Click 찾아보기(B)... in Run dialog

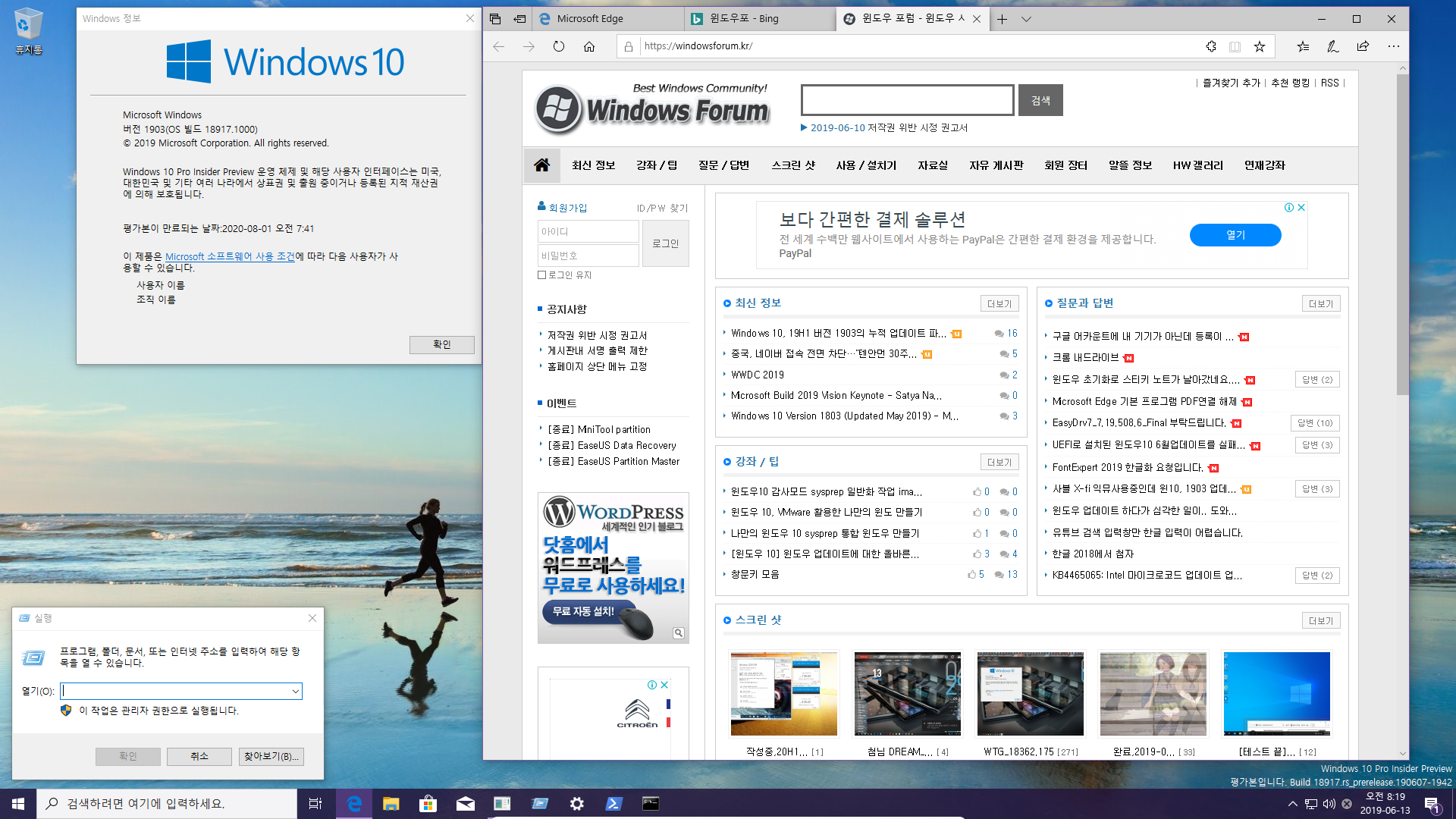tap(271, 756)
